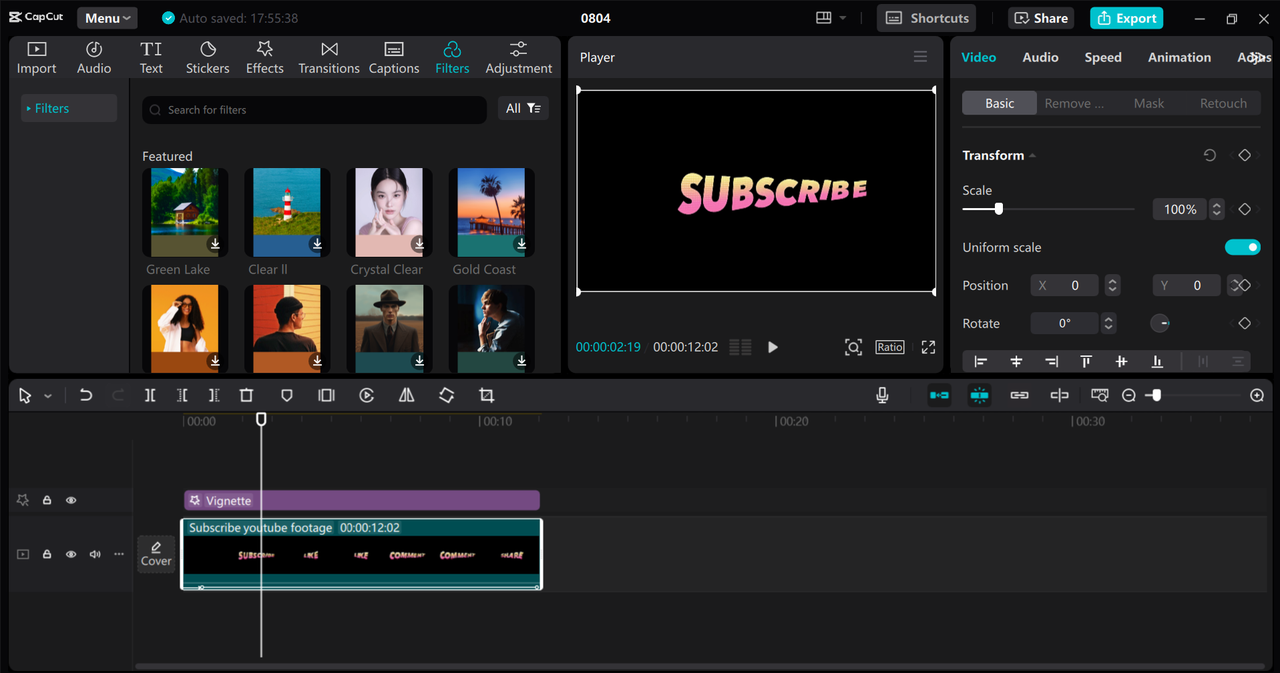Viewport: 1280px width, 673px height.
Task: Open the Adjustment tab
Action: tap(518, 58)
